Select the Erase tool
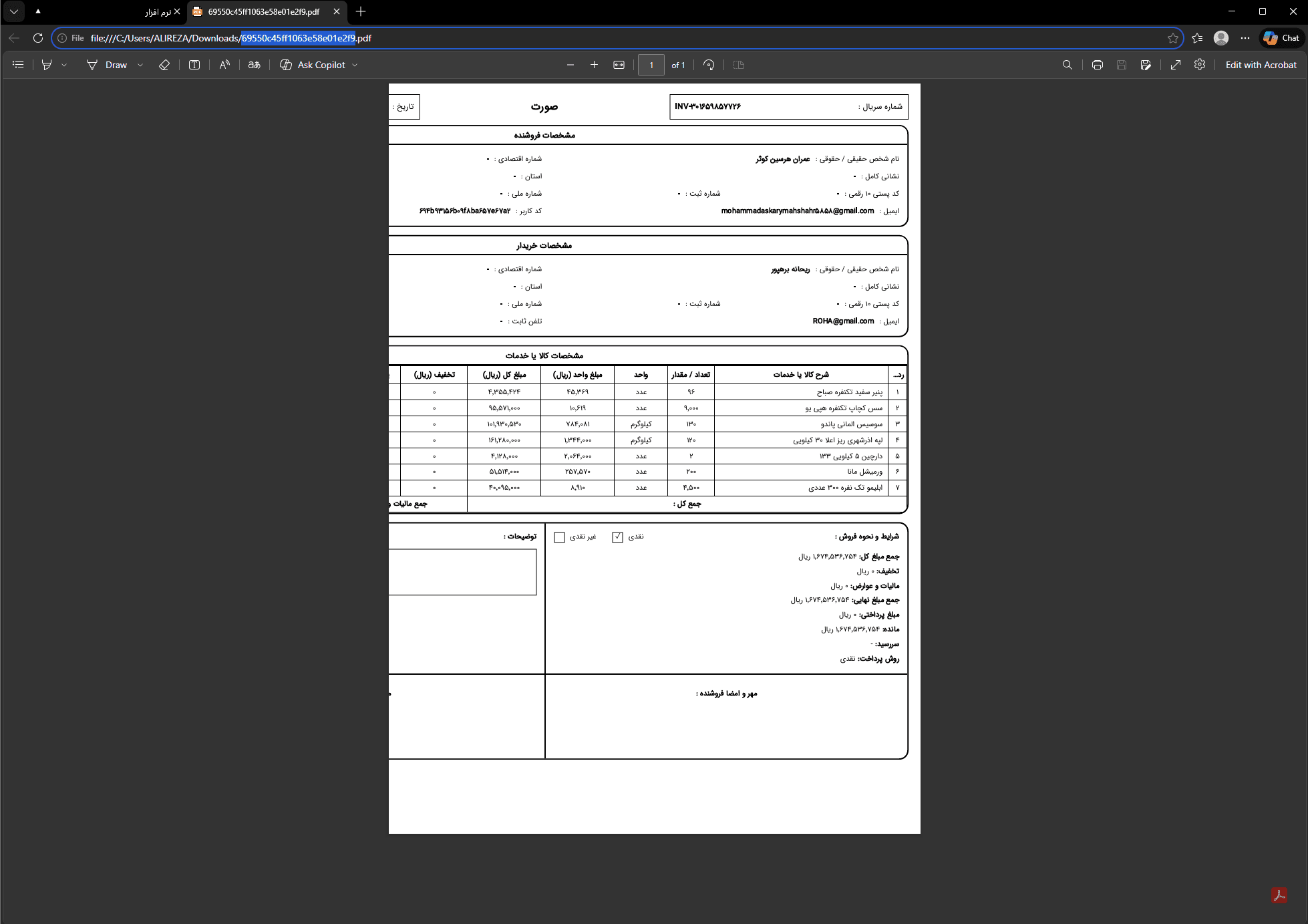This screenshot has height=924, width=1308. click(x=164, y=64)
